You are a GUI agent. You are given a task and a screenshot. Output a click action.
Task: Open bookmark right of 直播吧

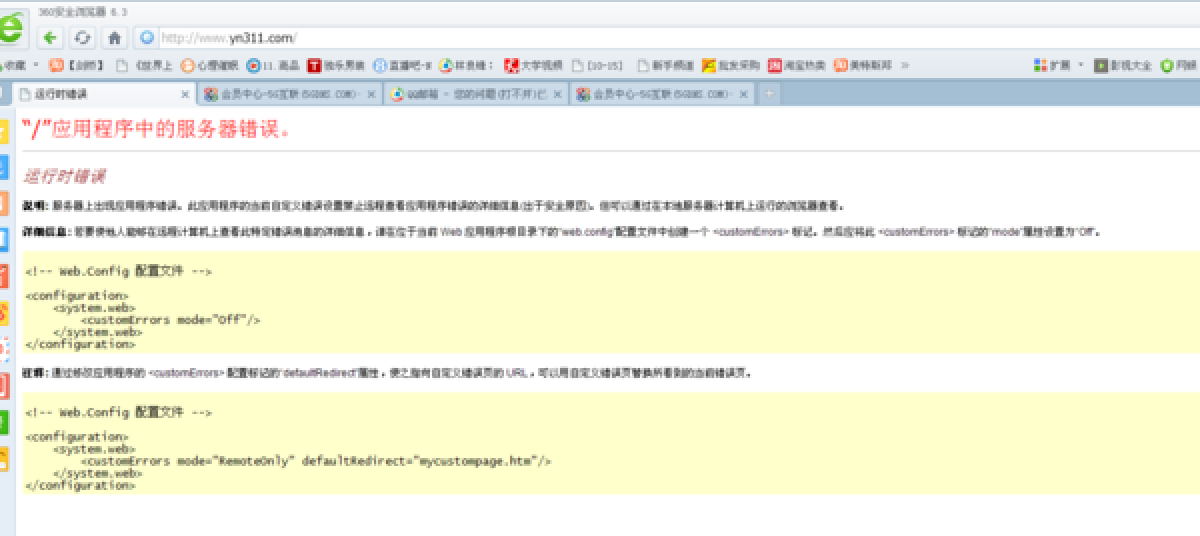[x=467, y=65]
